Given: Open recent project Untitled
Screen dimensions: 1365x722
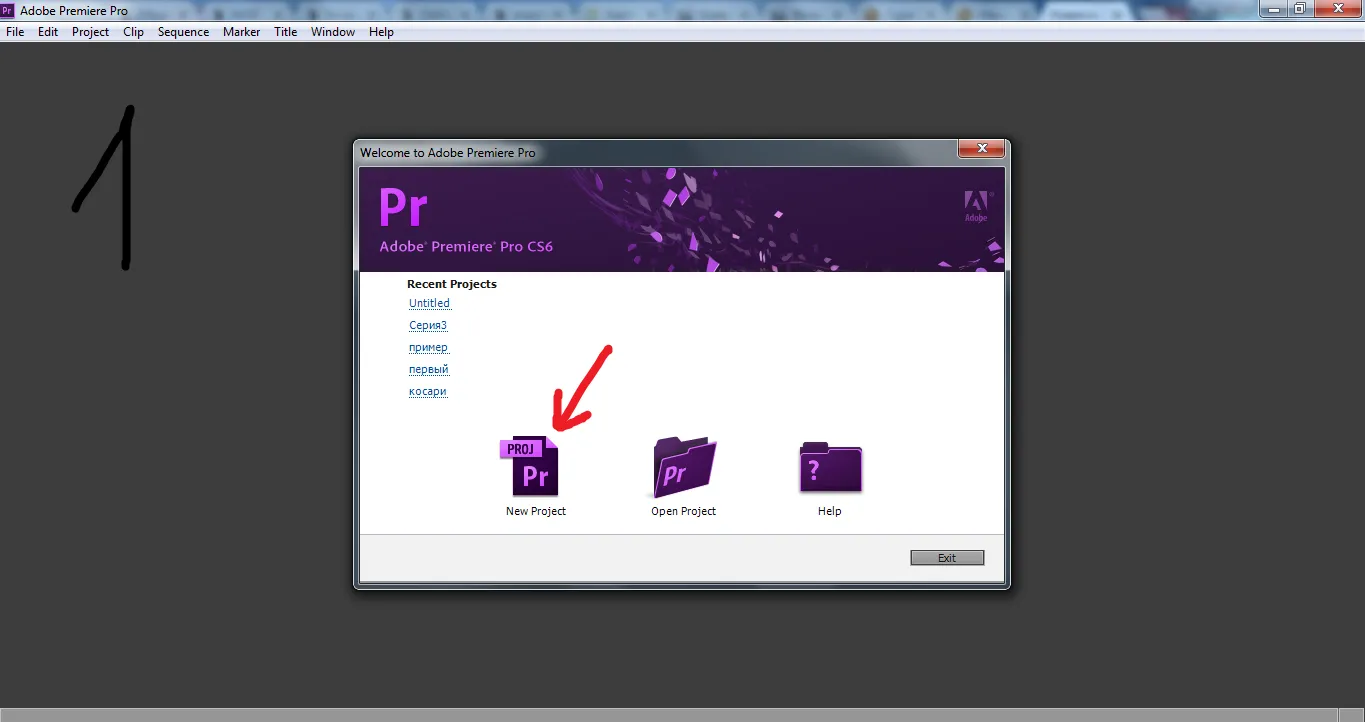Looking at the screenshot, I should point(429,303).
